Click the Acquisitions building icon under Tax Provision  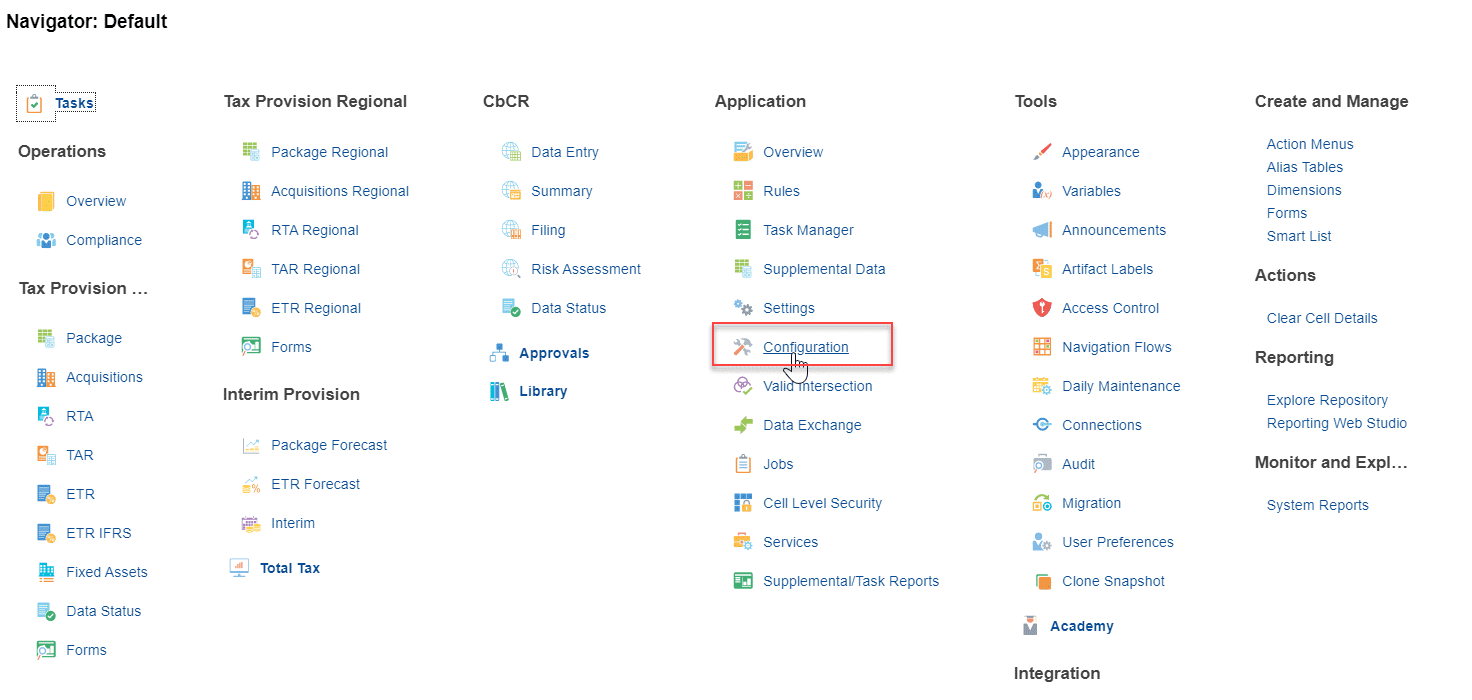[46, 377]
